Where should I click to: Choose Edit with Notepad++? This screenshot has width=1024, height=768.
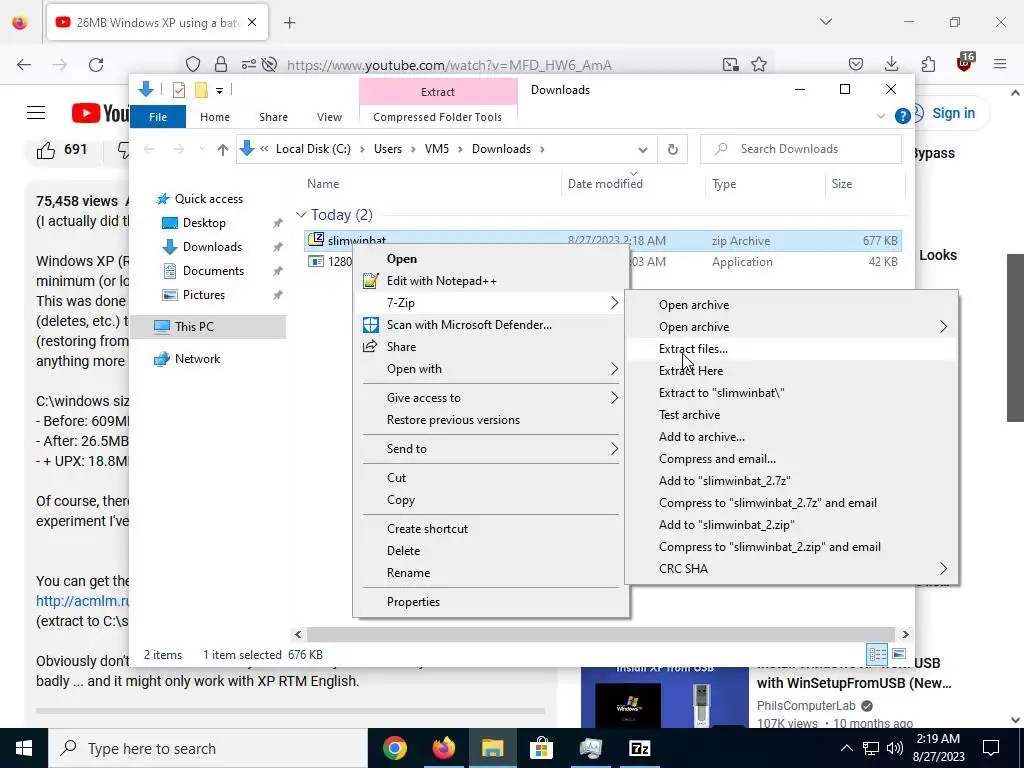[490, 281]
